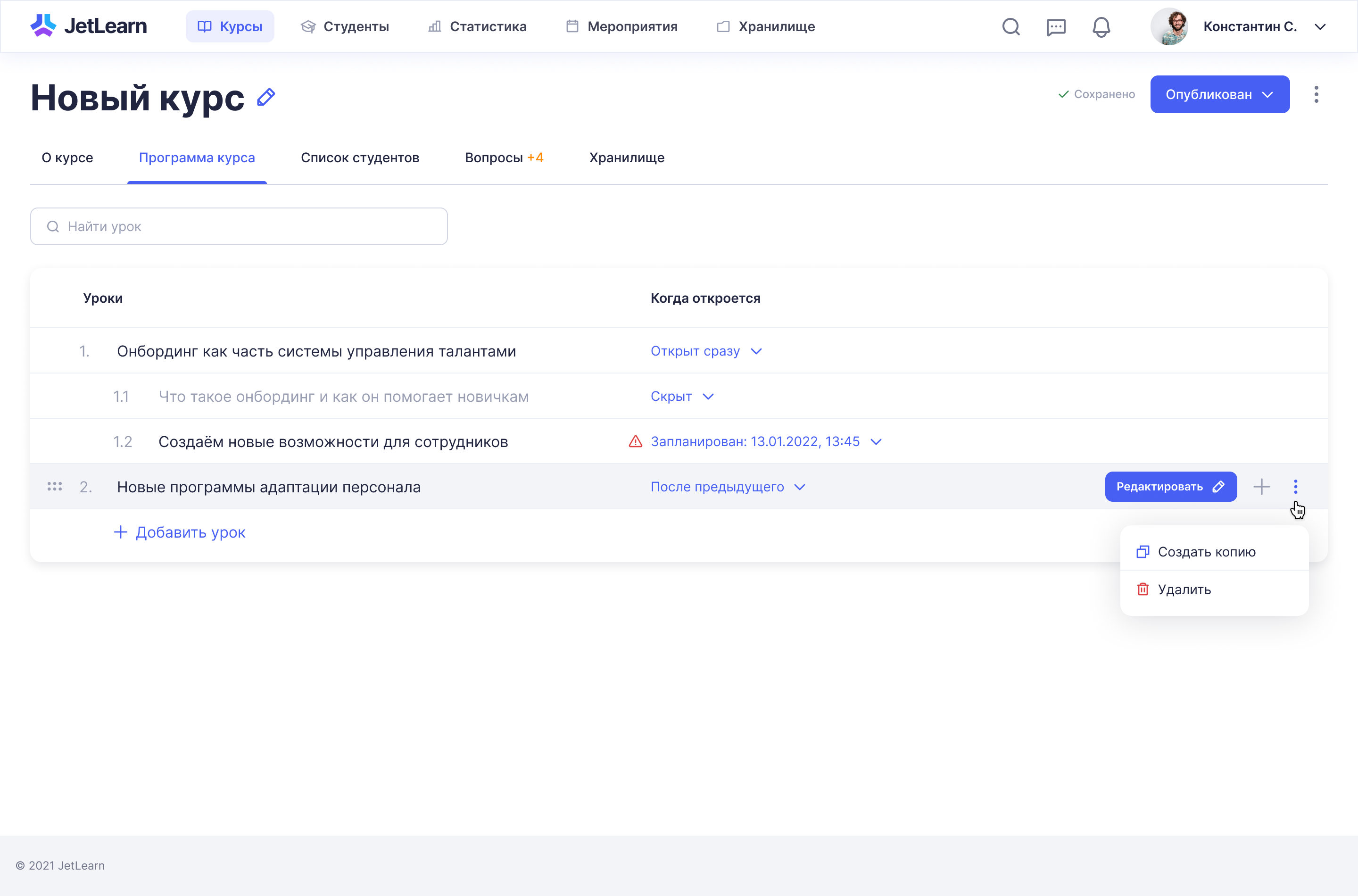Click the plus icon on lesson 2 row
Screen dimensions: 1358x896
tap(1261, 487)
